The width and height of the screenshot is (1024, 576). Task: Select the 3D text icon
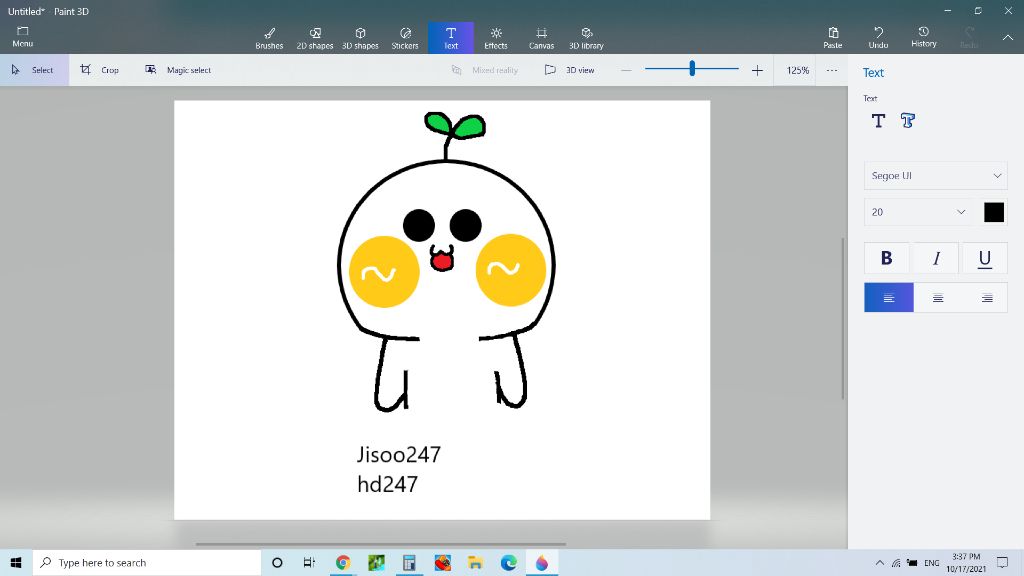907,121
